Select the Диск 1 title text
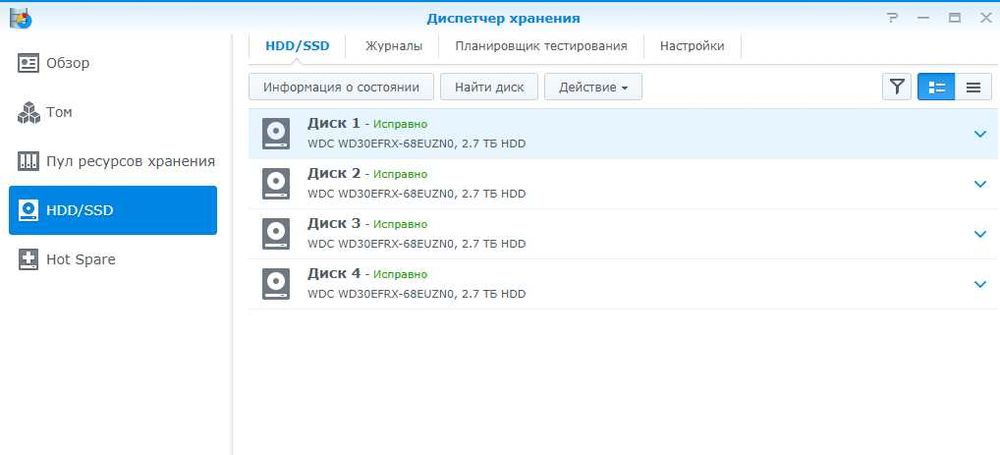 (334, 123)
